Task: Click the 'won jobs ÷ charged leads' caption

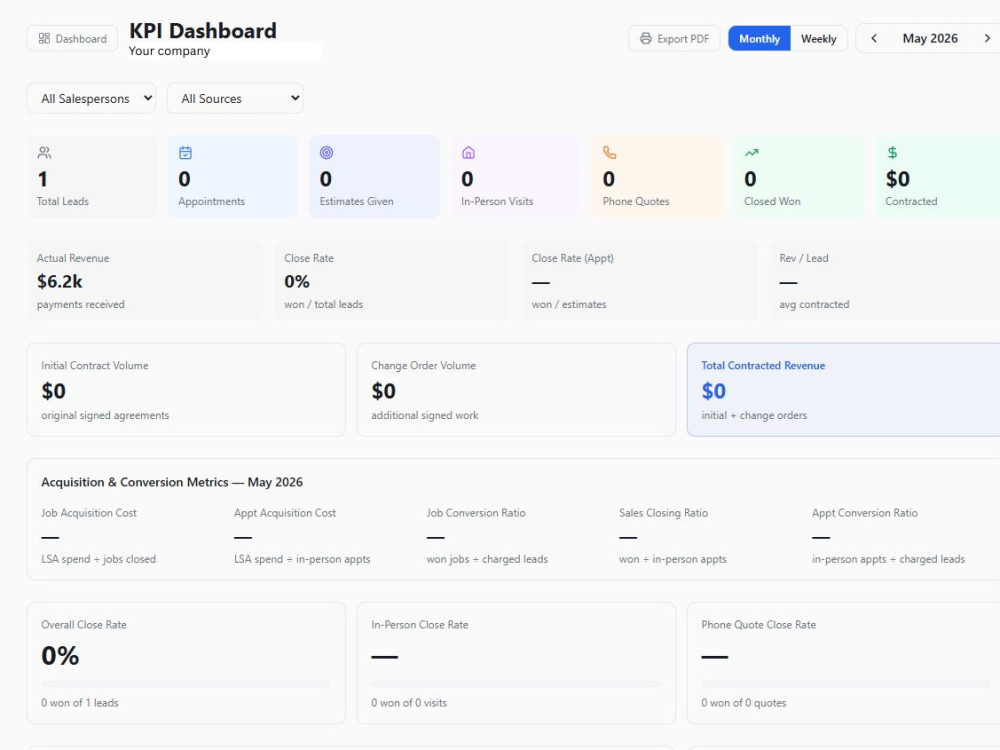Action: pos(487,559)
